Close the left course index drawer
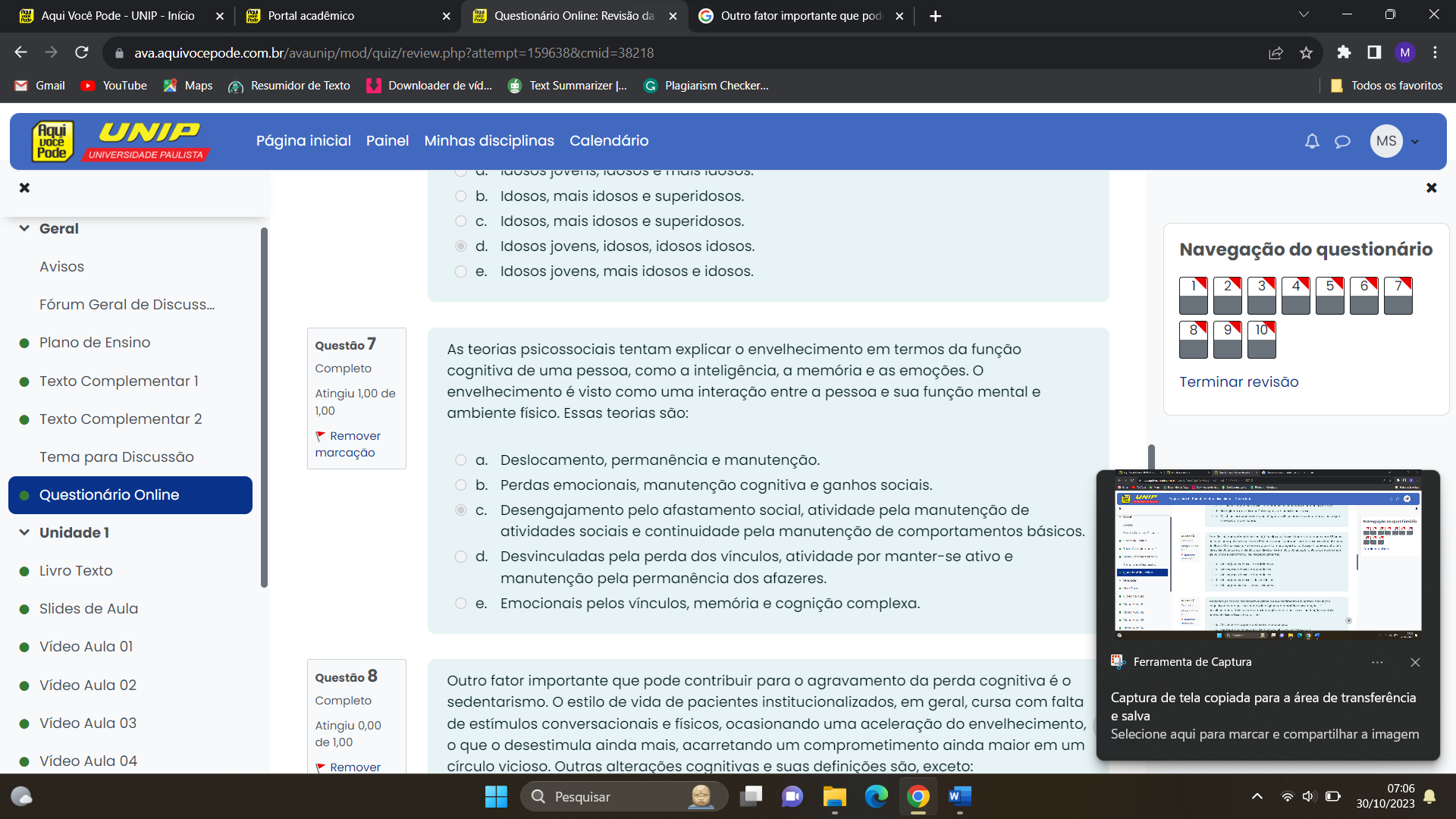 24,187
